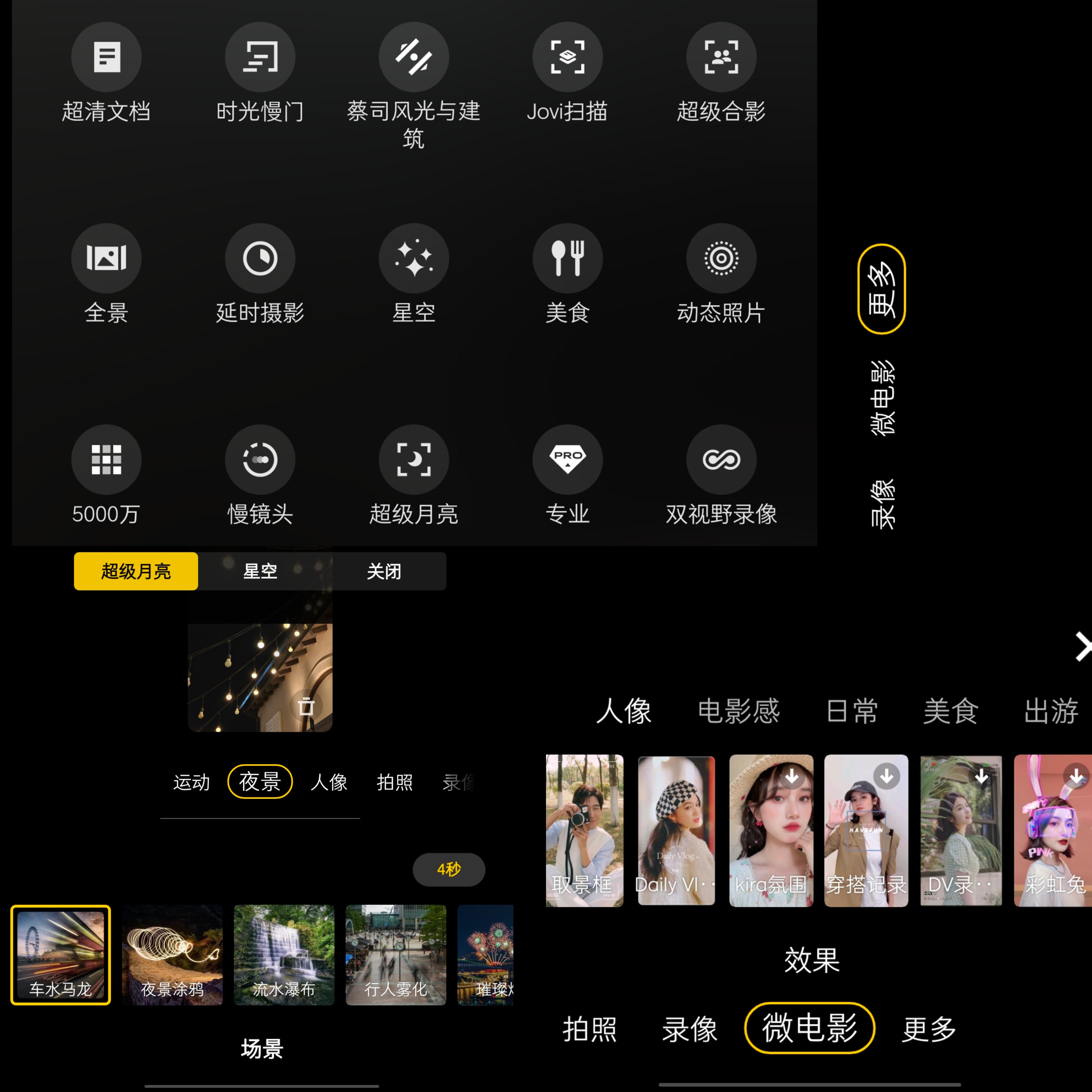The width and height of the screenshot is (1092, 1092).
Task: Open the 专业 PRO mode icon
Action: 568,460
